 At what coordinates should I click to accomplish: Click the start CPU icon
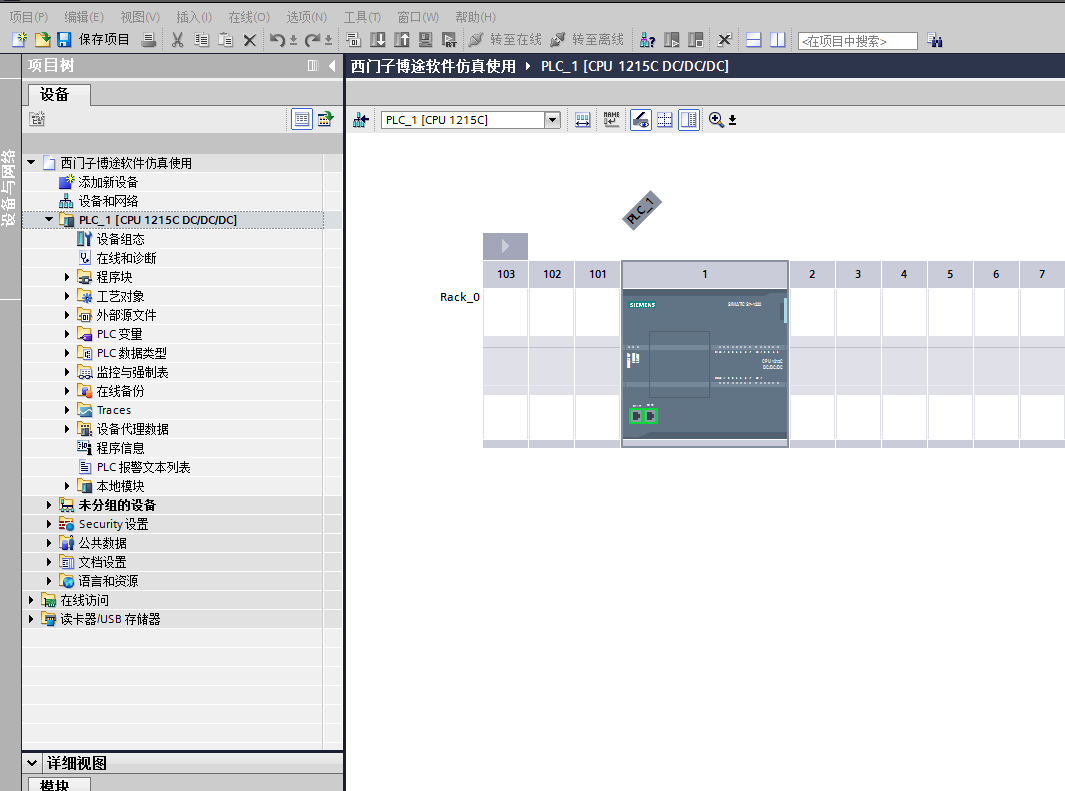(x=672, y=40)
